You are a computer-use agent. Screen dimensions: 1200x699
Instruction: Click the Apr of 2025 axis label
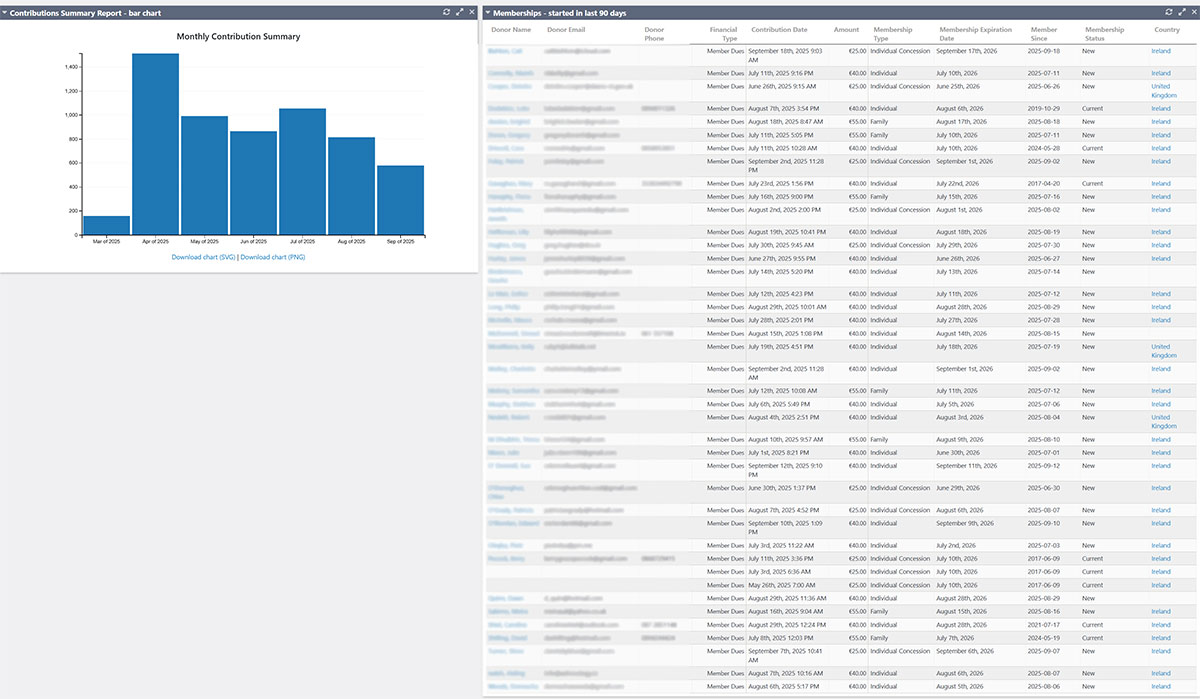(x=155, y=242)
